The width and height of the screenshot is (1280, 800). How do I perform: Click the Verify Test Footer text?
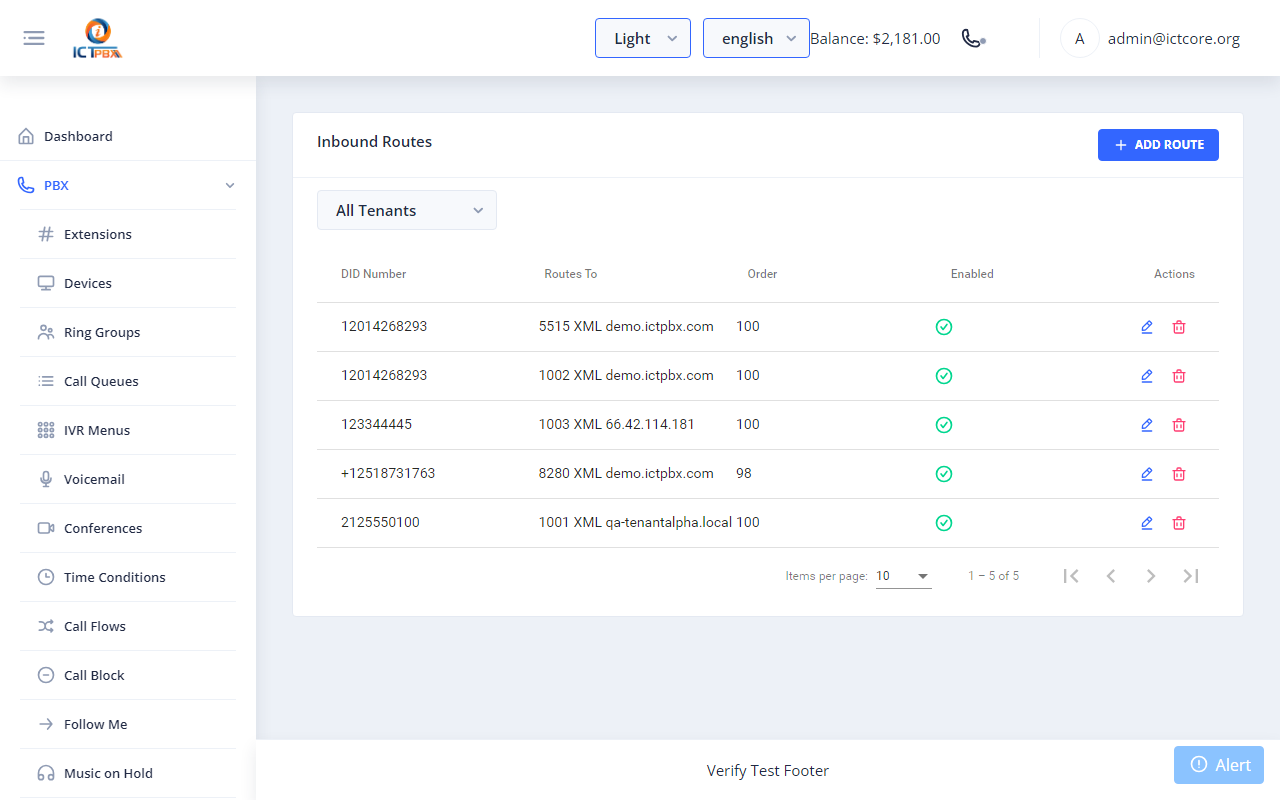coord(768,770)
